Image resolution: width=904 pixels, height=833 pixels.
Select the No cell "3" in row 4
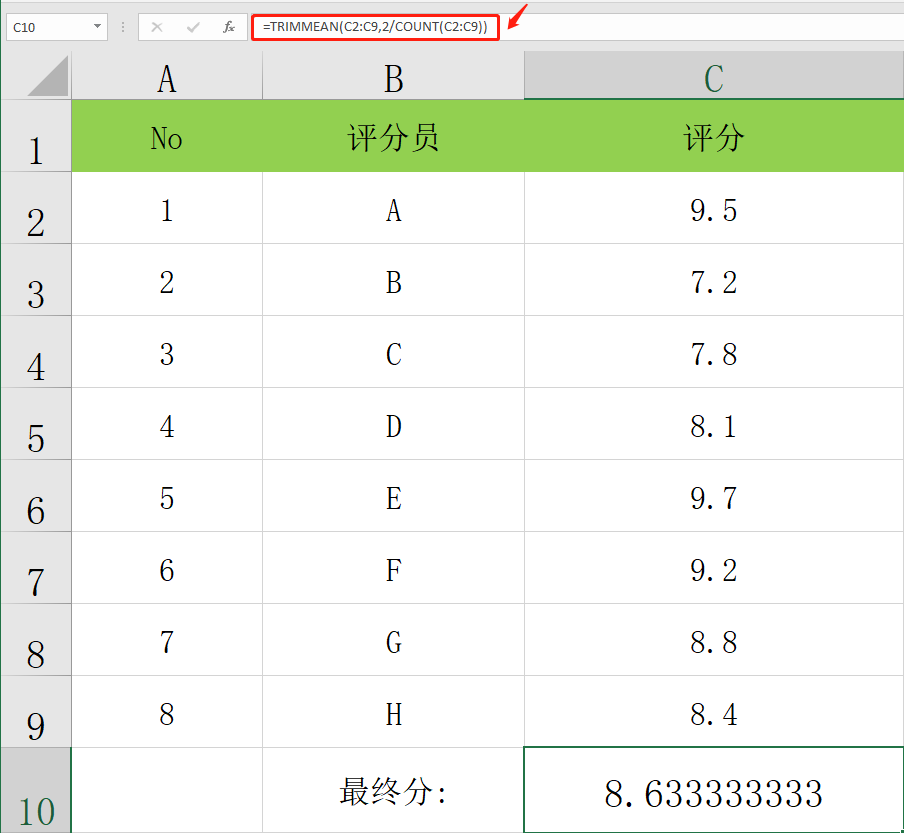[x=167, y=352]
